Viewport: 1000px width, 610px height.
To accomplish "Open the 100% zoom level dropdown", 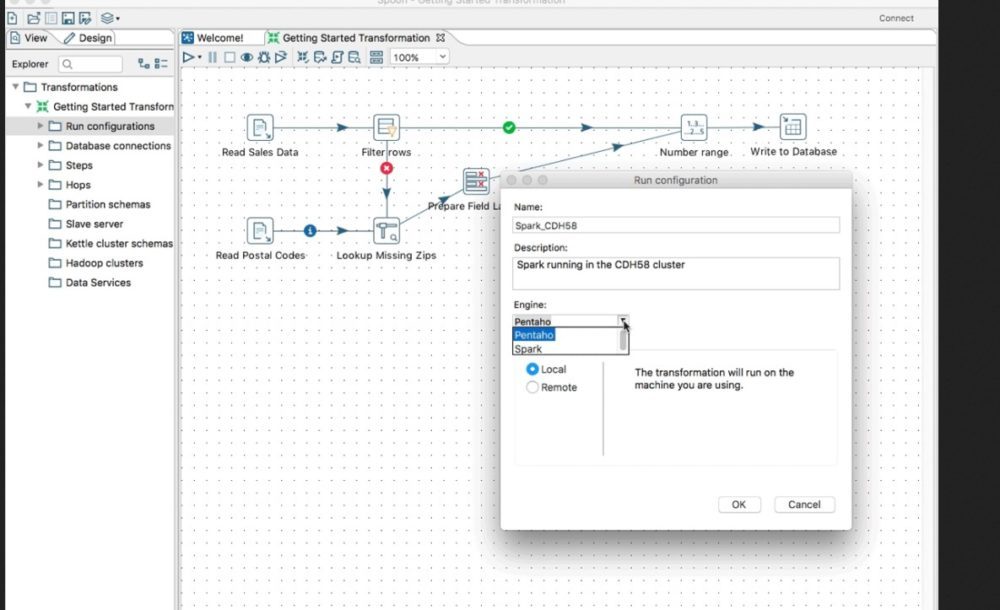I will click(x=420, y=58).
